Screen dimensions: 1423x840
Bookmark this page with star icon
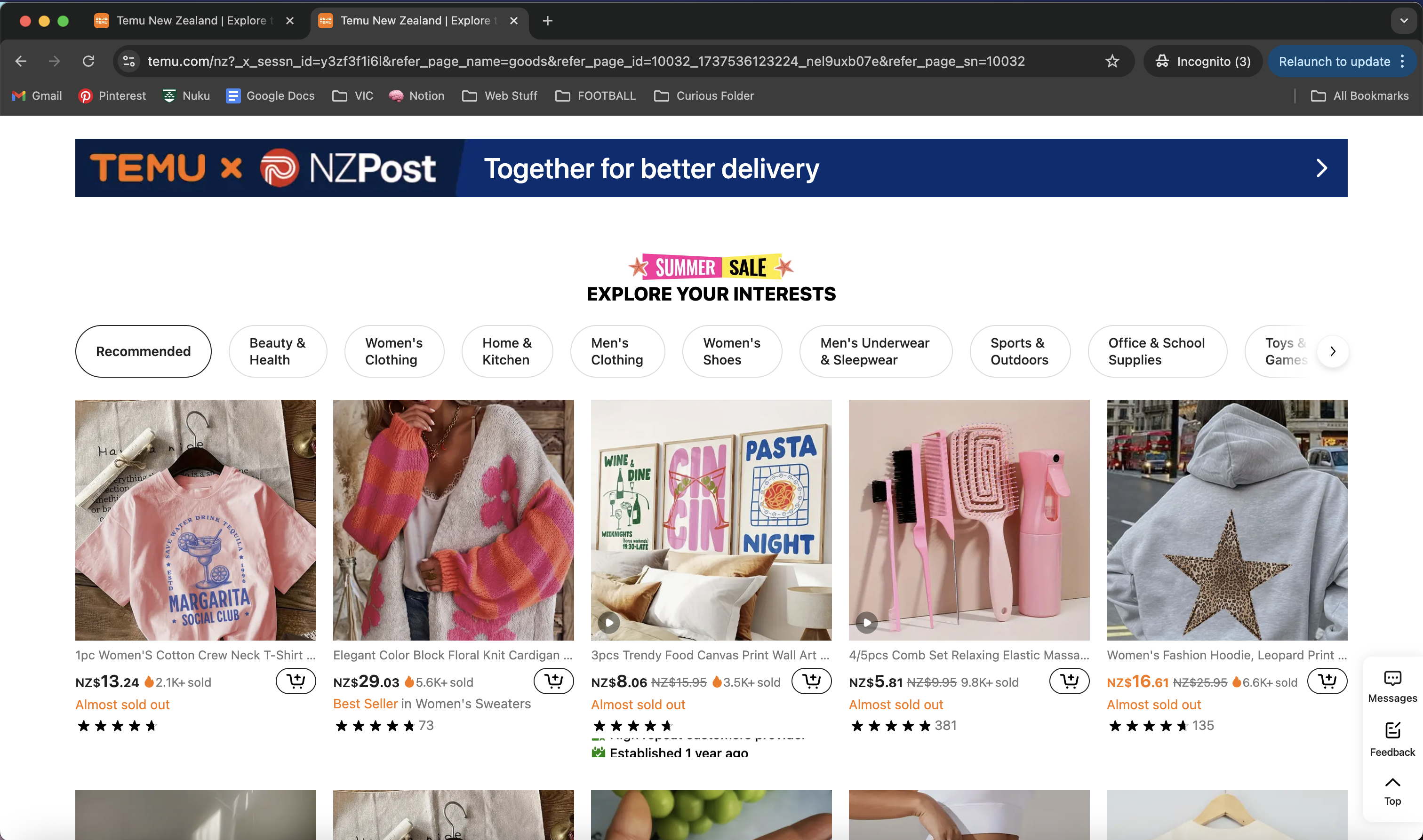[1111, 61]
